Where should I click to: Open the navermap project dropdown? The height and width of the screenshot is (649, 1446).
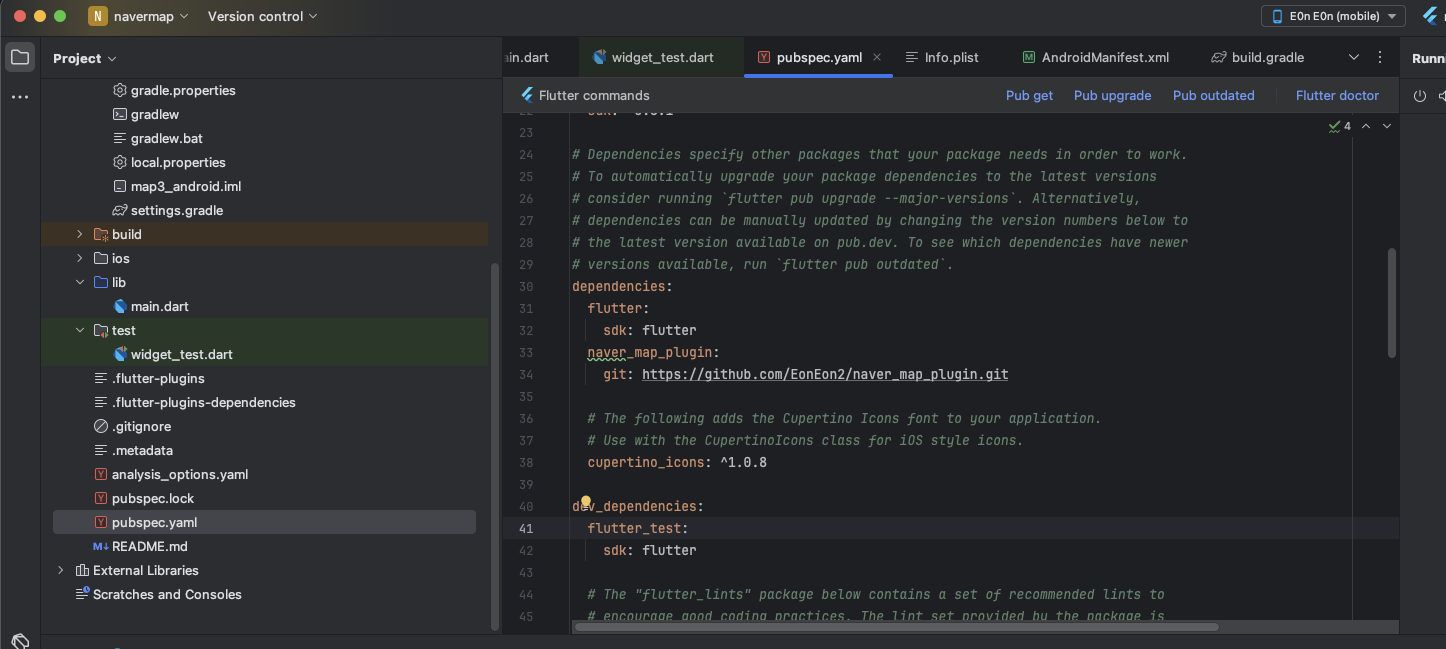[139, 16]
